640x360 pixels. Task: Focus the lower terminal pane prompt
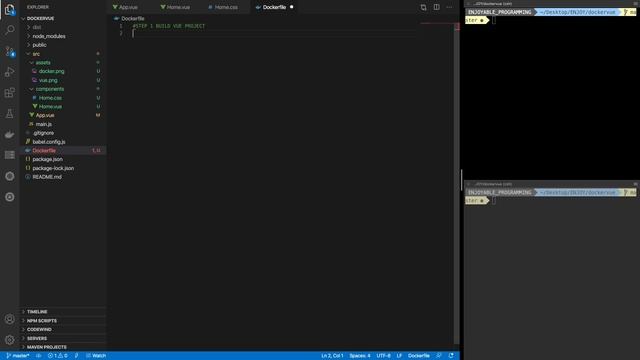(494, 200)
